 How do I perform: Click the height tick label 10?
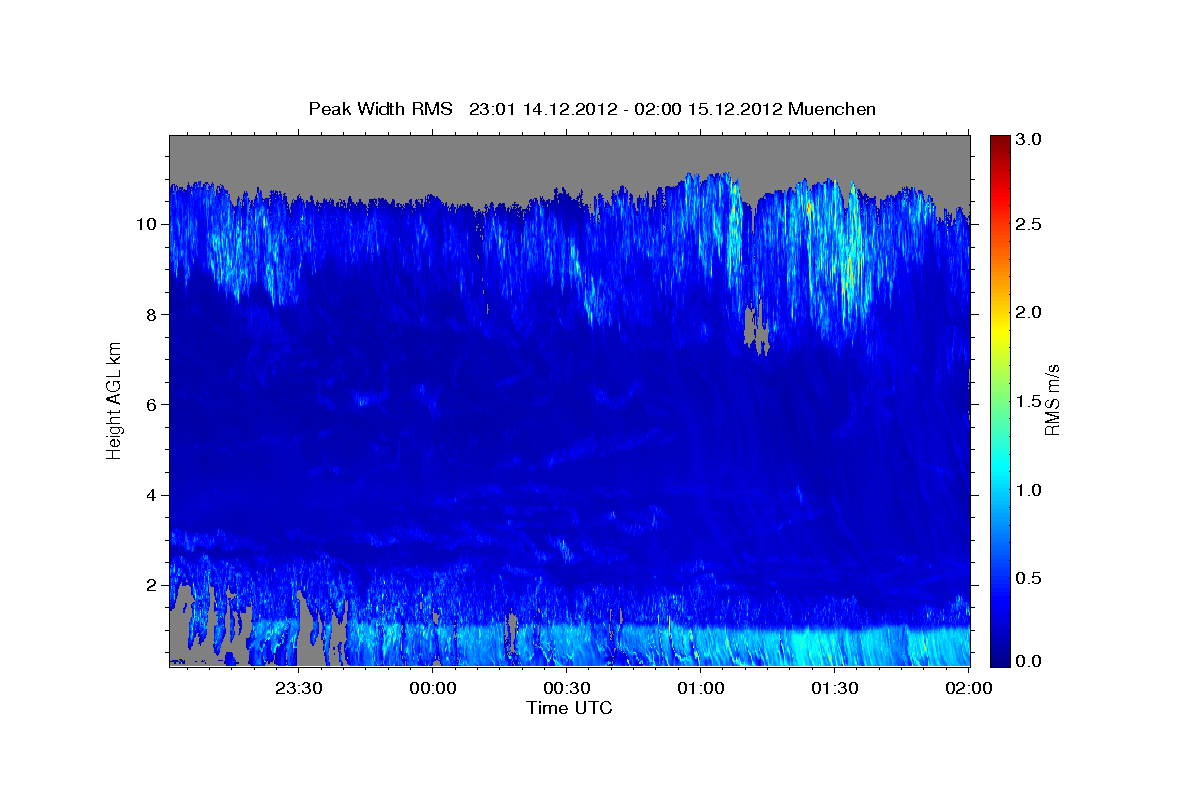[x=148, y=224]
